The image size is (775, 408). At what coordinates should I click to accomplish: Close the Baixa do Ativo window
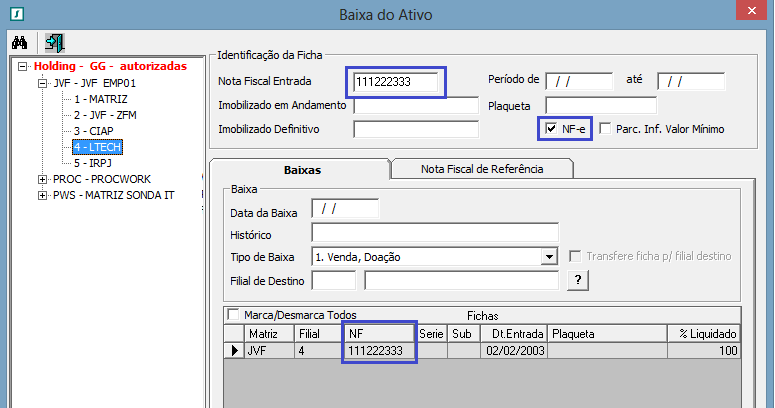pos(751,10)
